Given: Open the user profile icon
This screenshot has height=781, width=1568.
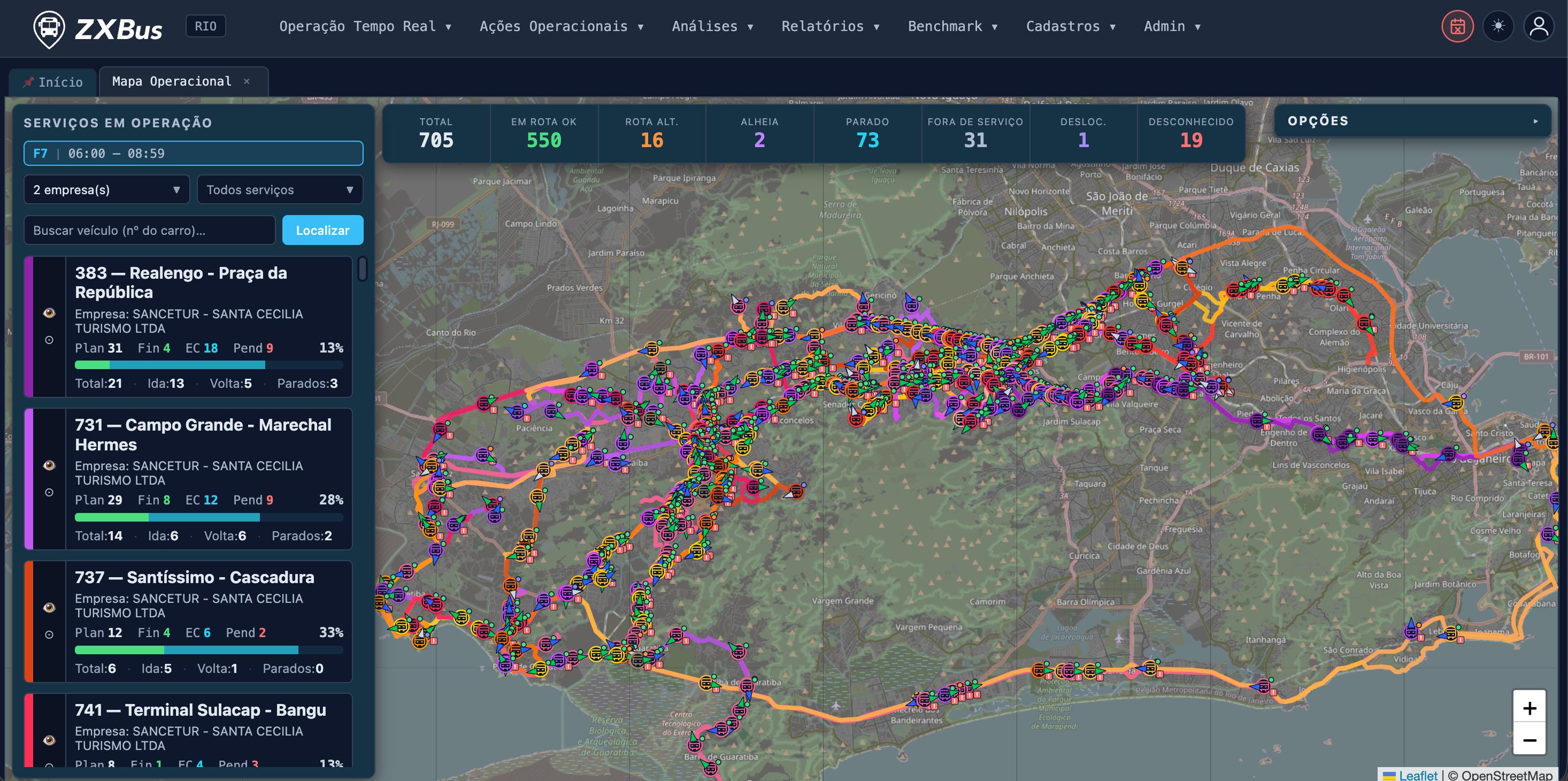Looking at the screenshot, I should (x=1539, y=26).
